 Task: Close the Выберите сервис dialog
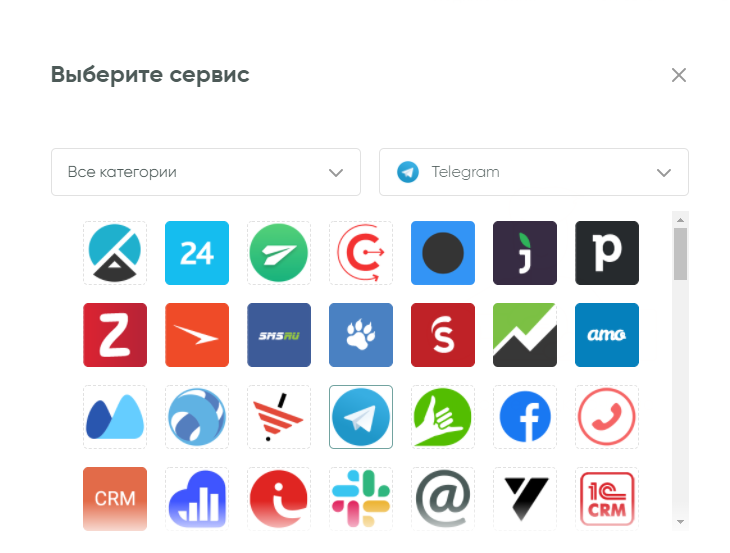pyautogui.click(x=679, y=75)
